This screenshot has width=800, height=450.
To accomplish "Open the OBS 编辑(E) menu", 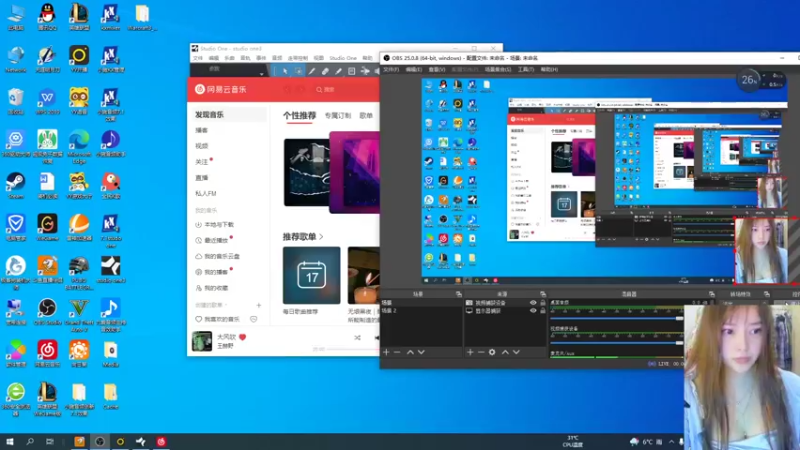I will pyautogui.click(x=414, y=69).
